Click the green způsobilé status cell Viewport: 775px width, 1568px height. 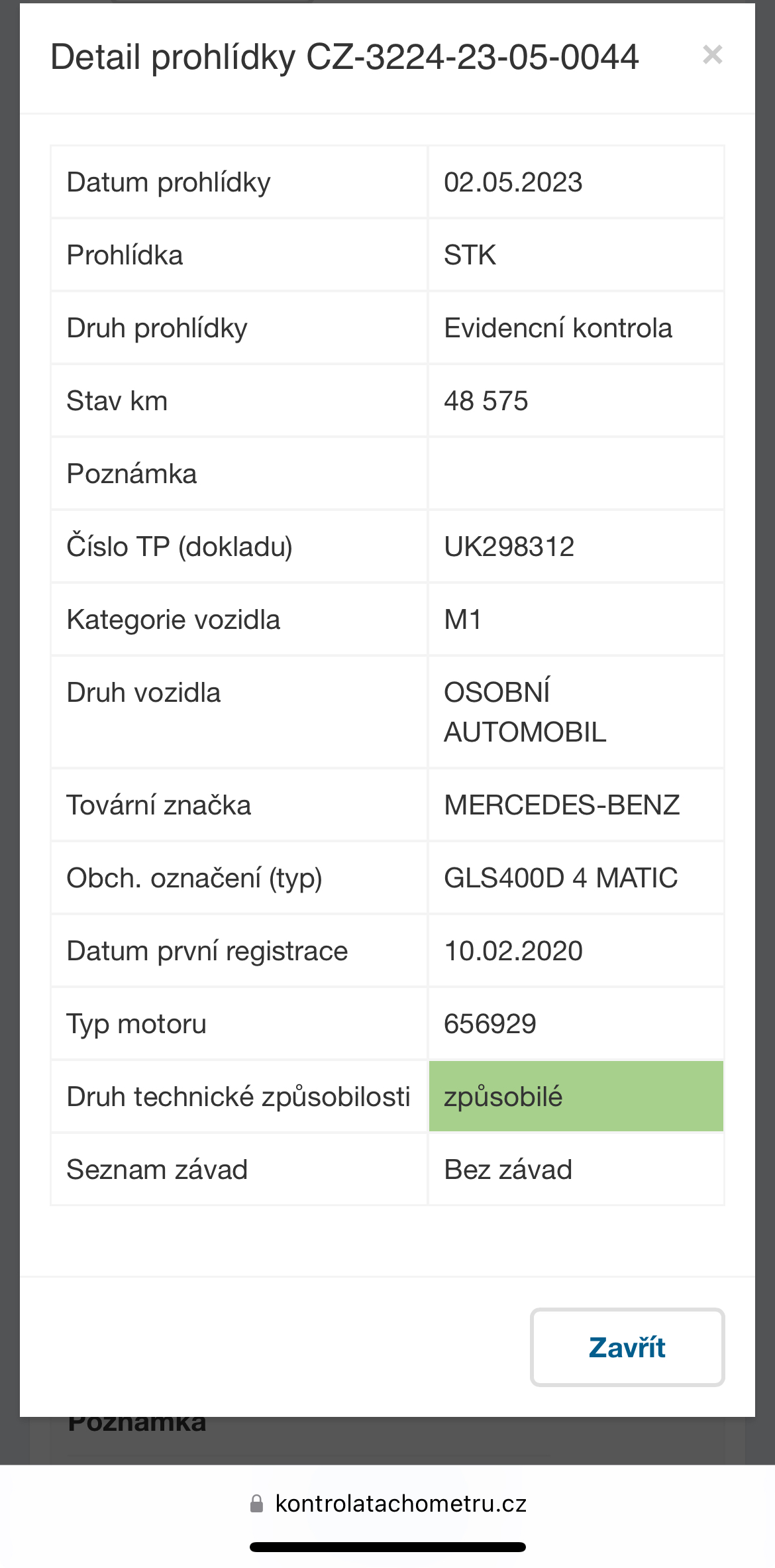coord(576,1096)
